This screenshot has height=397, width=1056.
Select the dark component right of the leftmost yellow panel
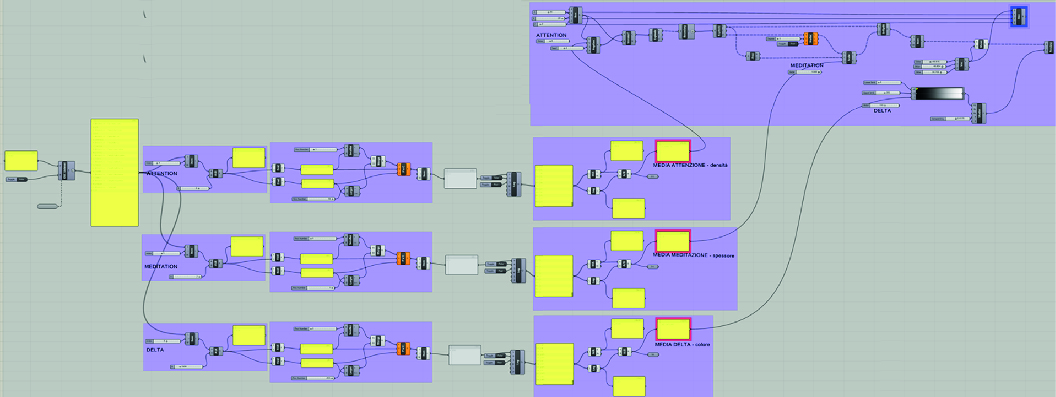(x=66, y=171)
